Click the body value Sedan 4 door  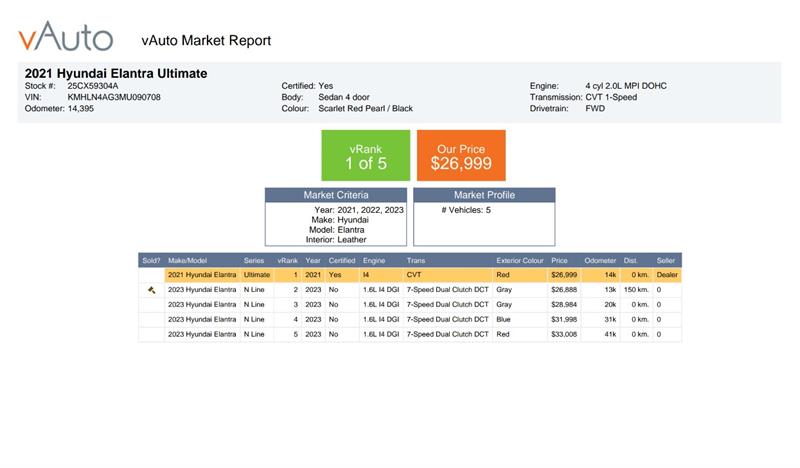click(x=344, y=97)
